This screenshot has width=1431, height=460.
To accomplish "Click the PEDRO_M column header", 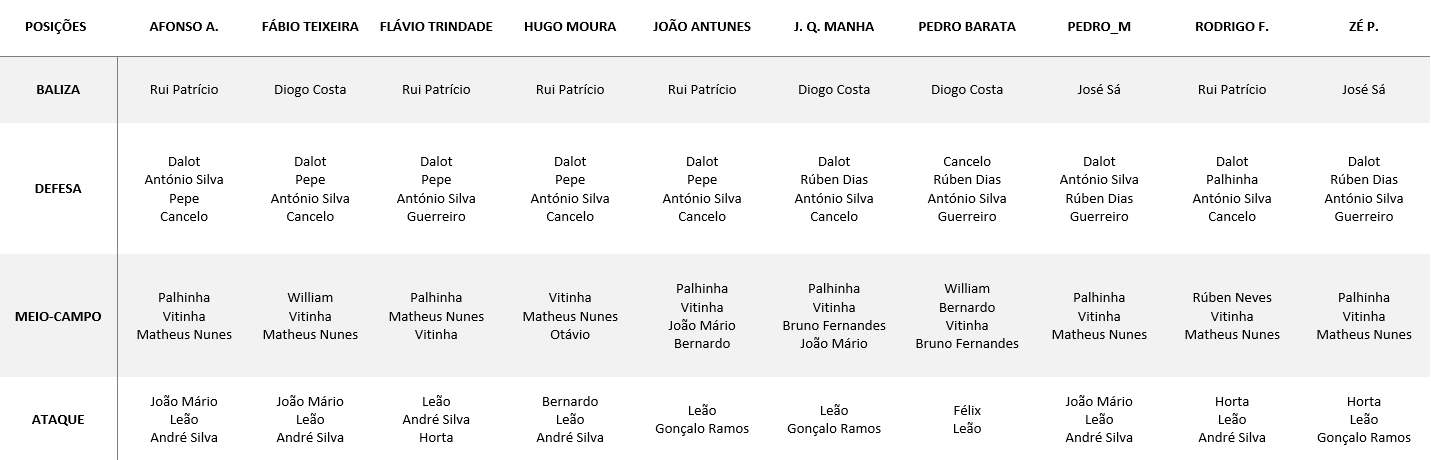I will 1099,27.
